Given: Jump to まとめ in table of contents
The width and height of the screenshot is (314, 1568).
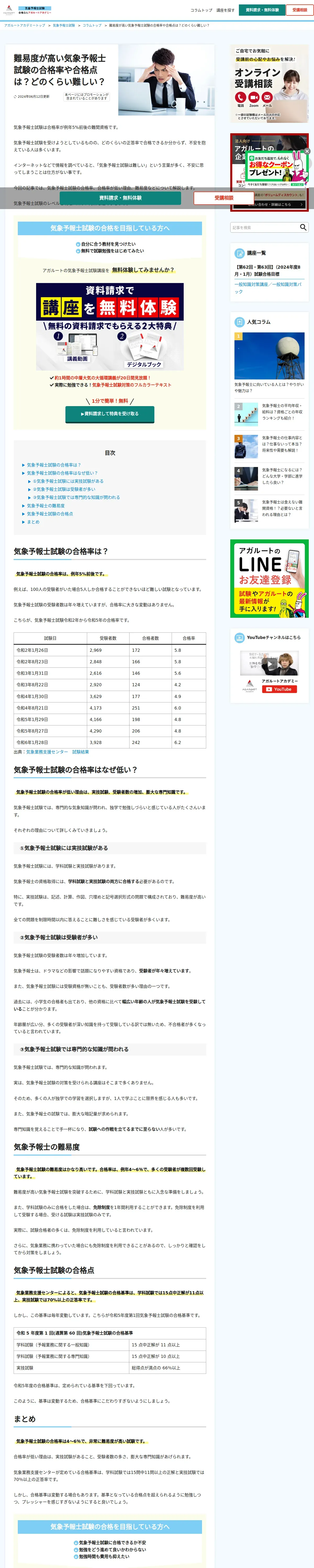Looking at the screenshot, I should [33, 522].
